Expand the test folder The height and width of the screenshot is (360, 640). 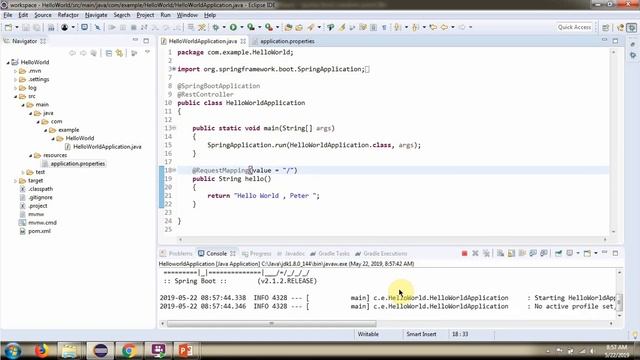[23, 172]
